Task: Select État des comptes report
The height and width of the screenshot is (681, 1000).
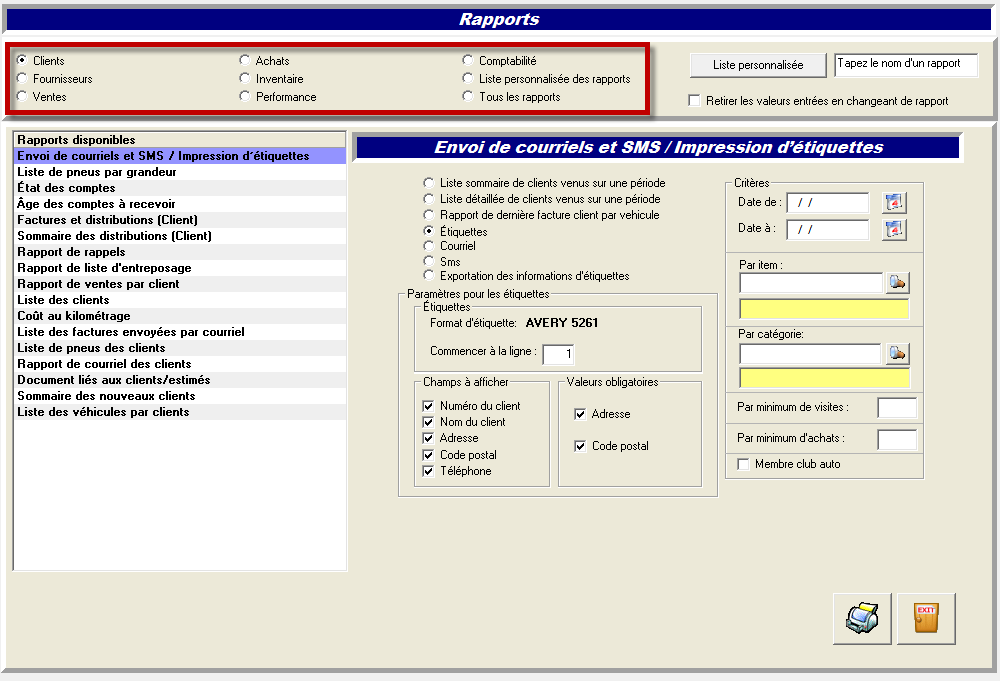Action: point(180,188)
